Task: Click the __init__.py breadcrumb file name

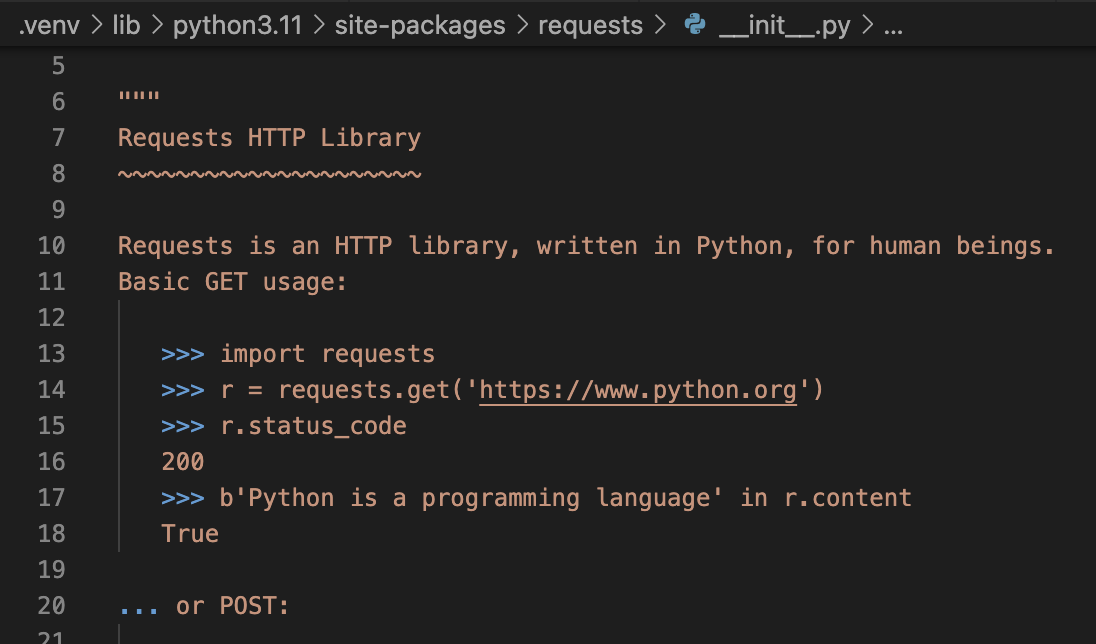Action: tap(783, 26)
